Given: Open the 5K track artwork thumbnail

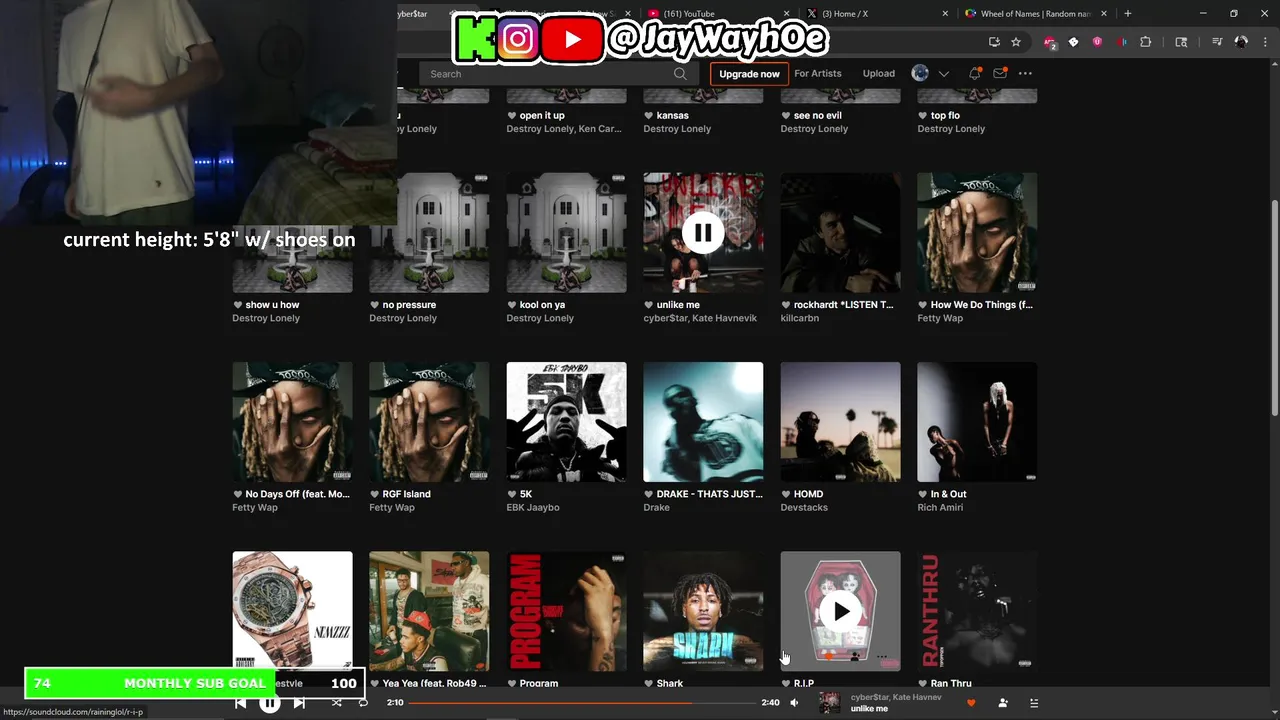Looking at the screenshot, I should [x=566, y=422].
